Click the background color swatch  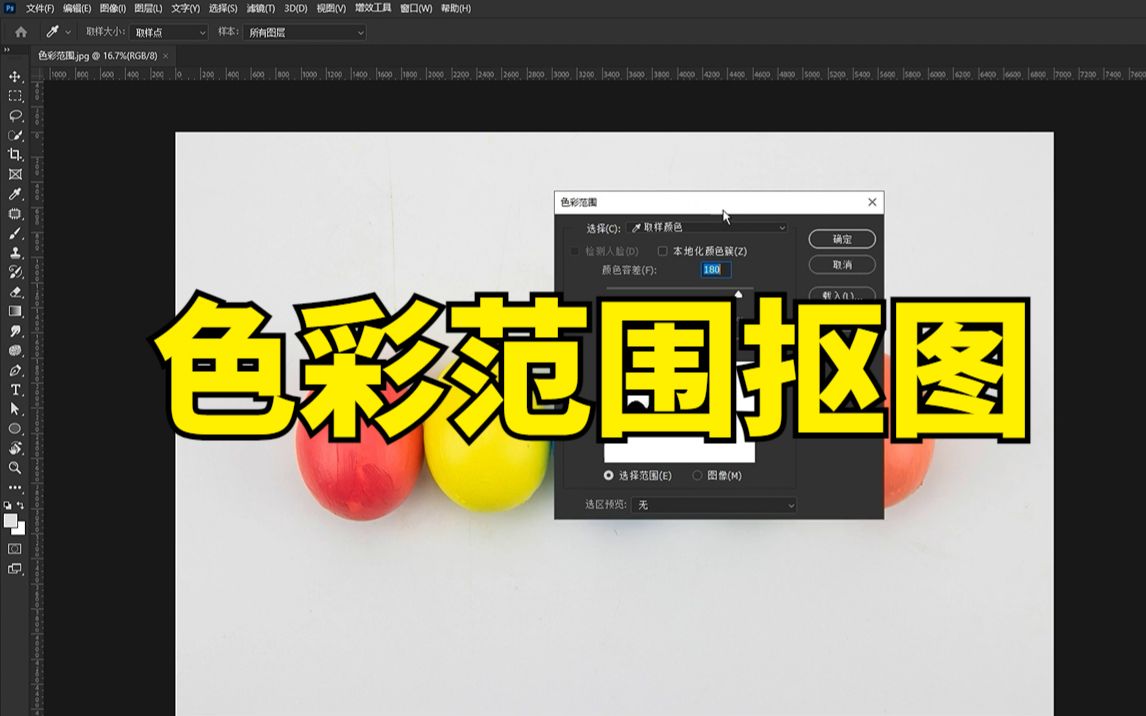click(20, 530)
